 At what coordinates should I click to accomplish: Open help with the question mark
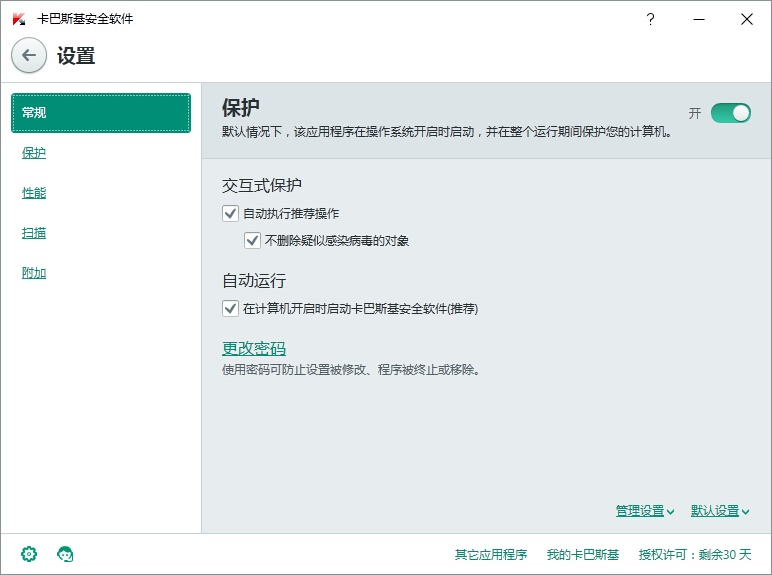[650, 19]
